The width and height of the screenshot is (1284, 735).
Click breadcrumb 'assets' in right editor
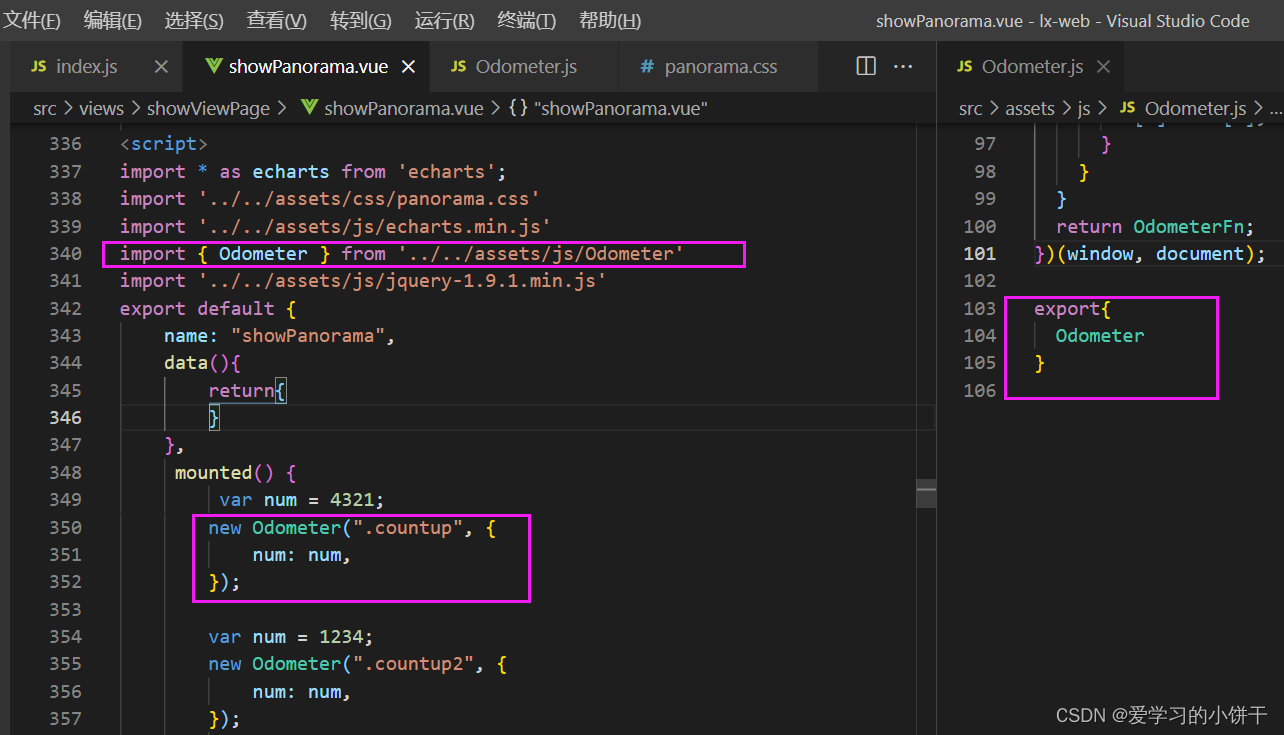[1030, 108]
